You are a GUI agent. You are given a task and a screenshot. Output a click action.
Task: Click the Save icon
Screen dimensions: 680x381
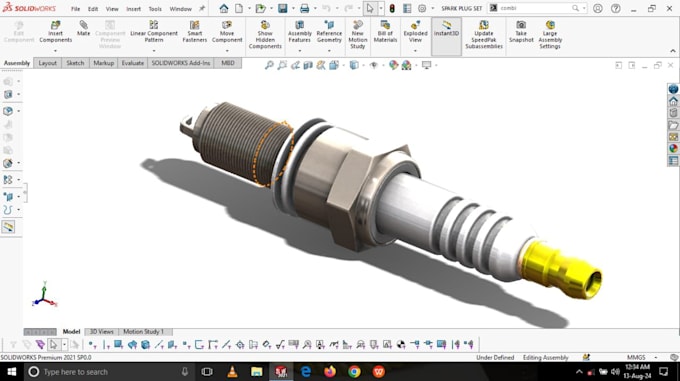coord(282,8)
